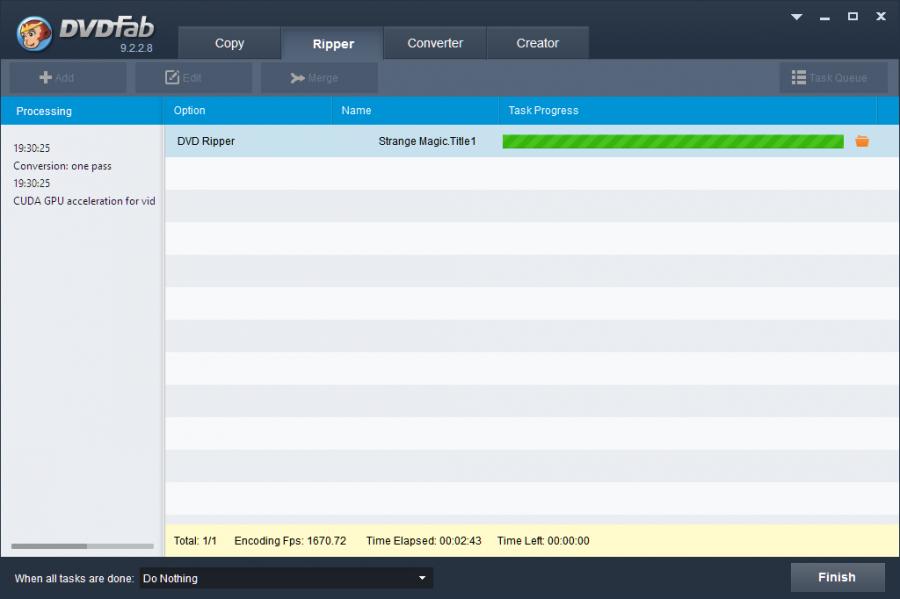Screen dimensions: 900x599
Task: Open the output folder for Strange Magic
Action: click(862, 141)
